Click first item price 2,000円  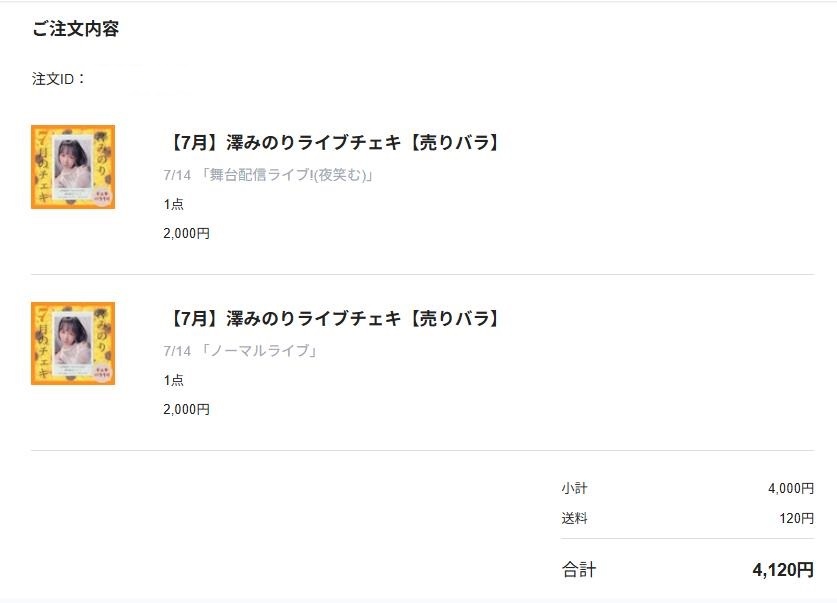[186, 233]
